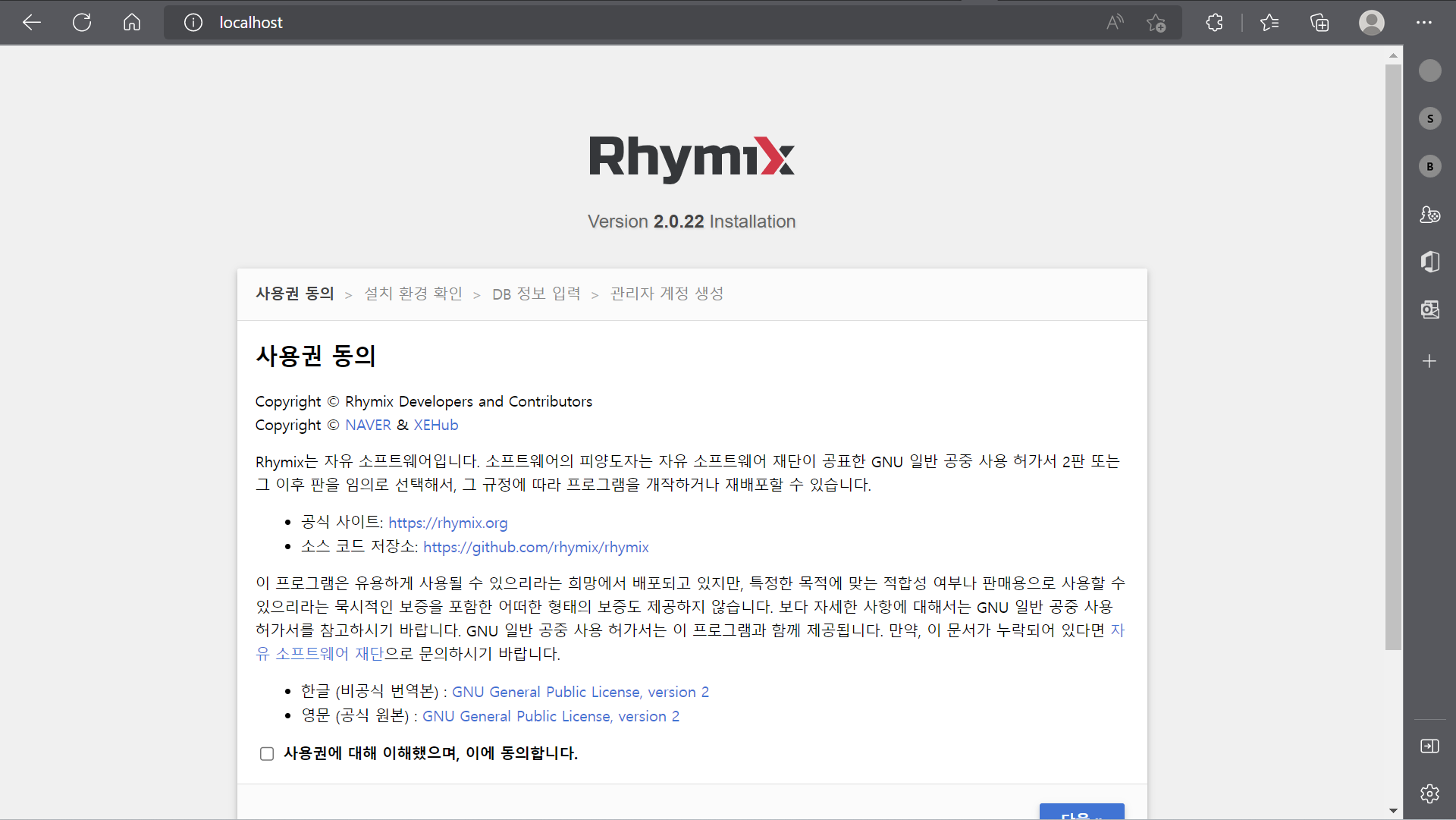Click the sidebar plus icon
Image resolution: width=1456 pixels, height=820 pixels.
(x=1429, y=362)
